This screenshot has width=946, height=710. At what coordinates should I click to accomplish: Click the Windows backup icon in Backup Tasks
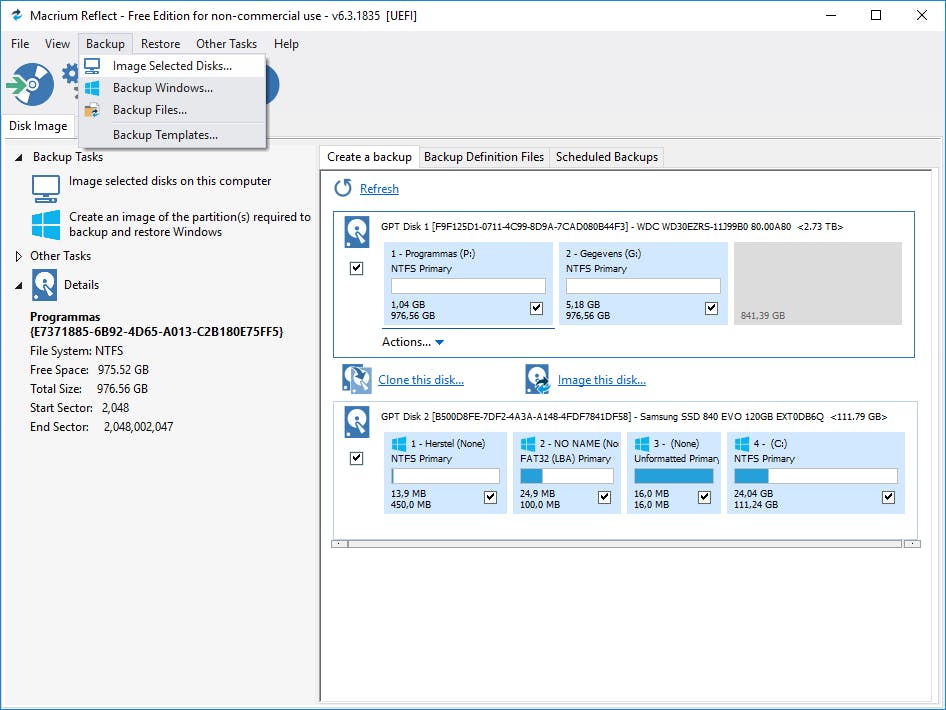coord(46,224)
